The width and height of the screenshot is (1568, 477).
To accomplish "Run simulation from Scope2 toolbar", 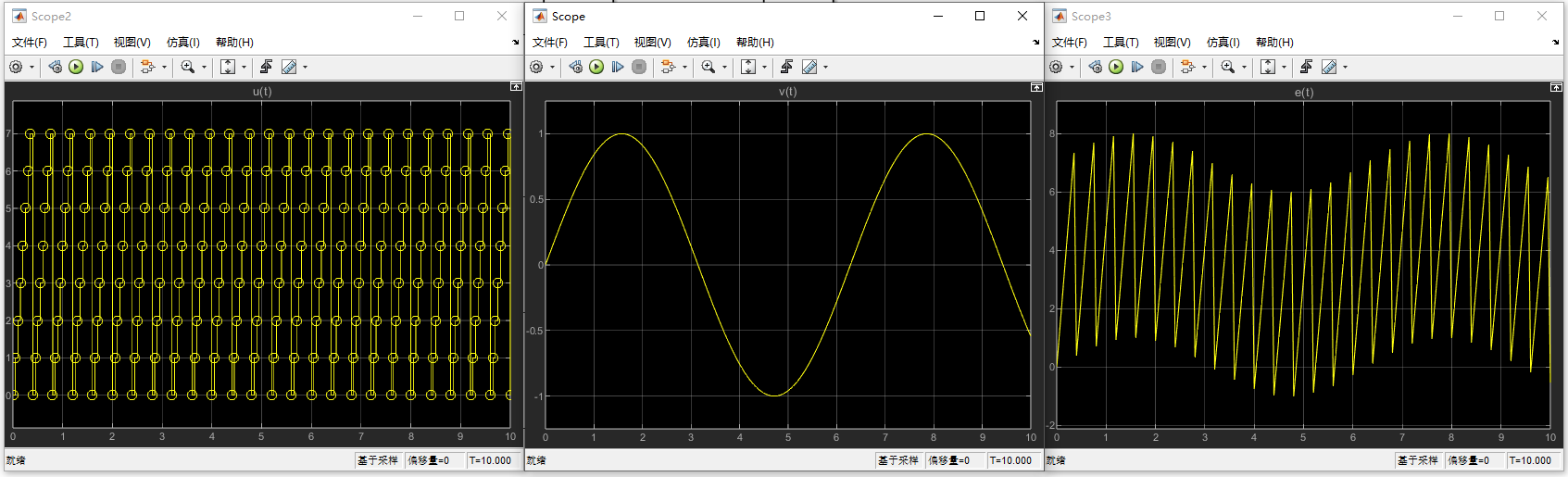I will coord(76,67).
